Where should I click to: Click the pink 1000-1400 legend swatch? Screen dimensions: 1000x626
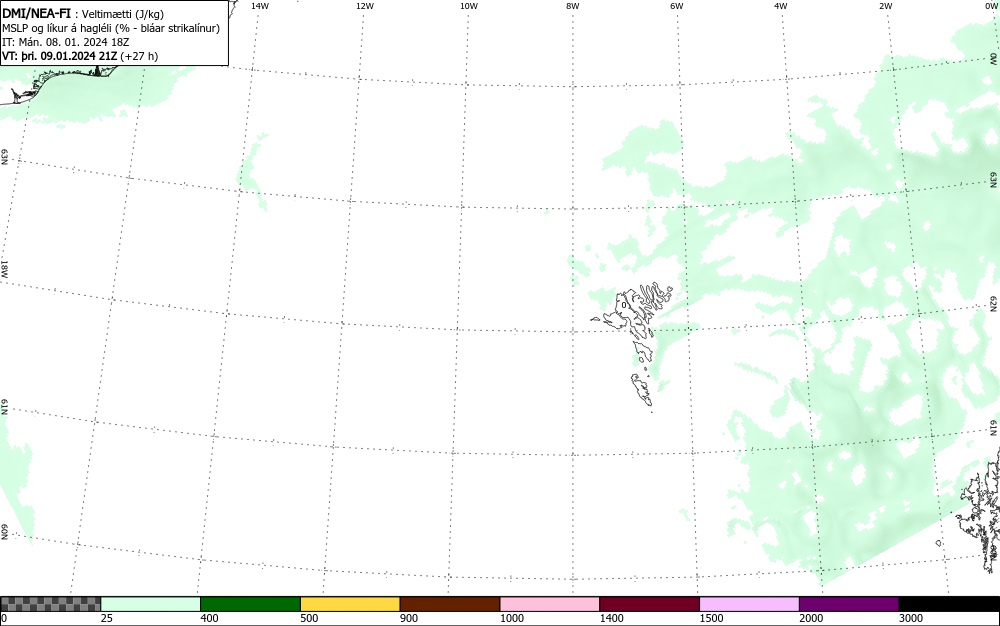pos(550,604)
